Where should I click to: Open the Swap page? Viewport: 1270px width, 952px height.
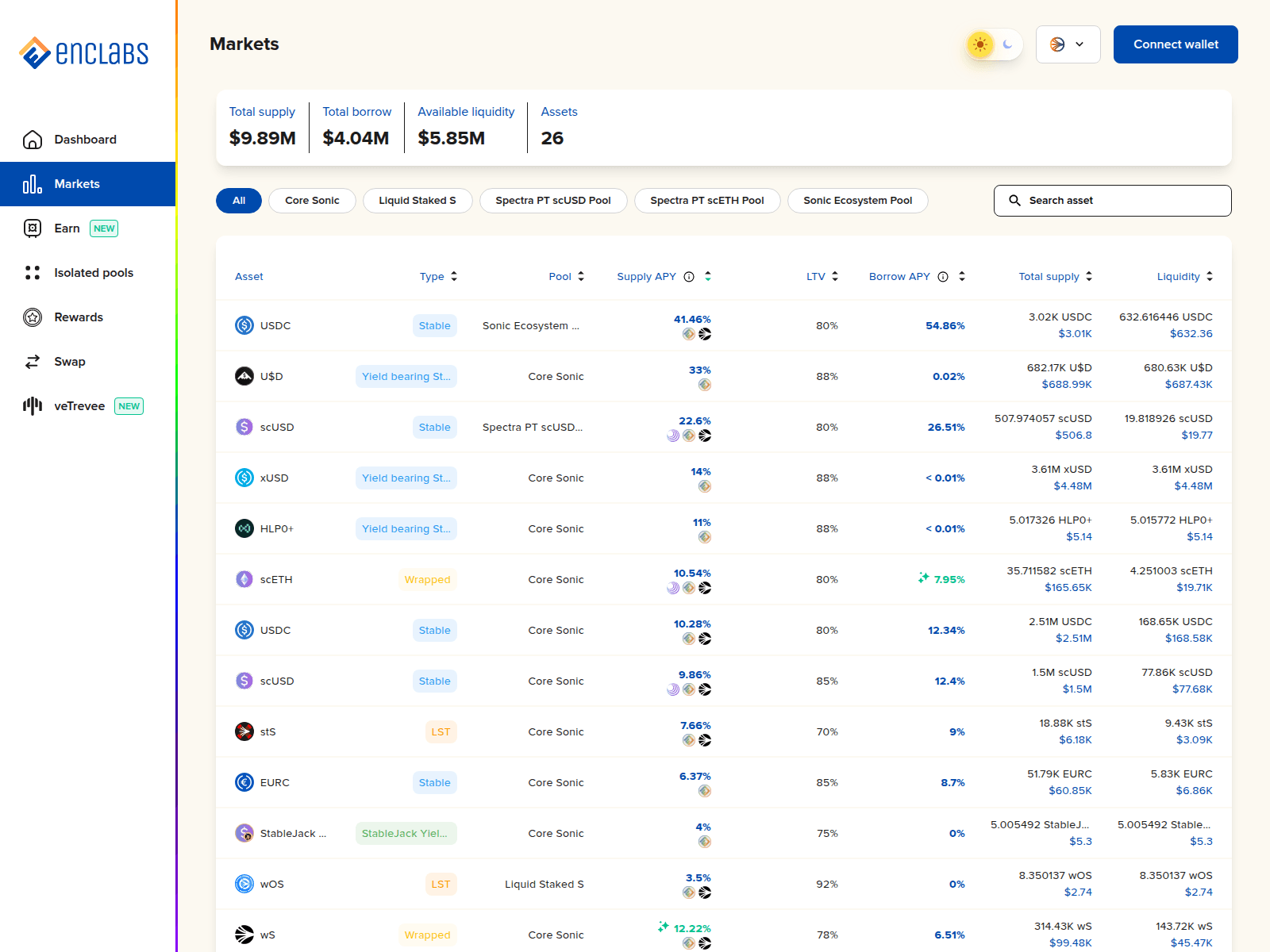87,362
